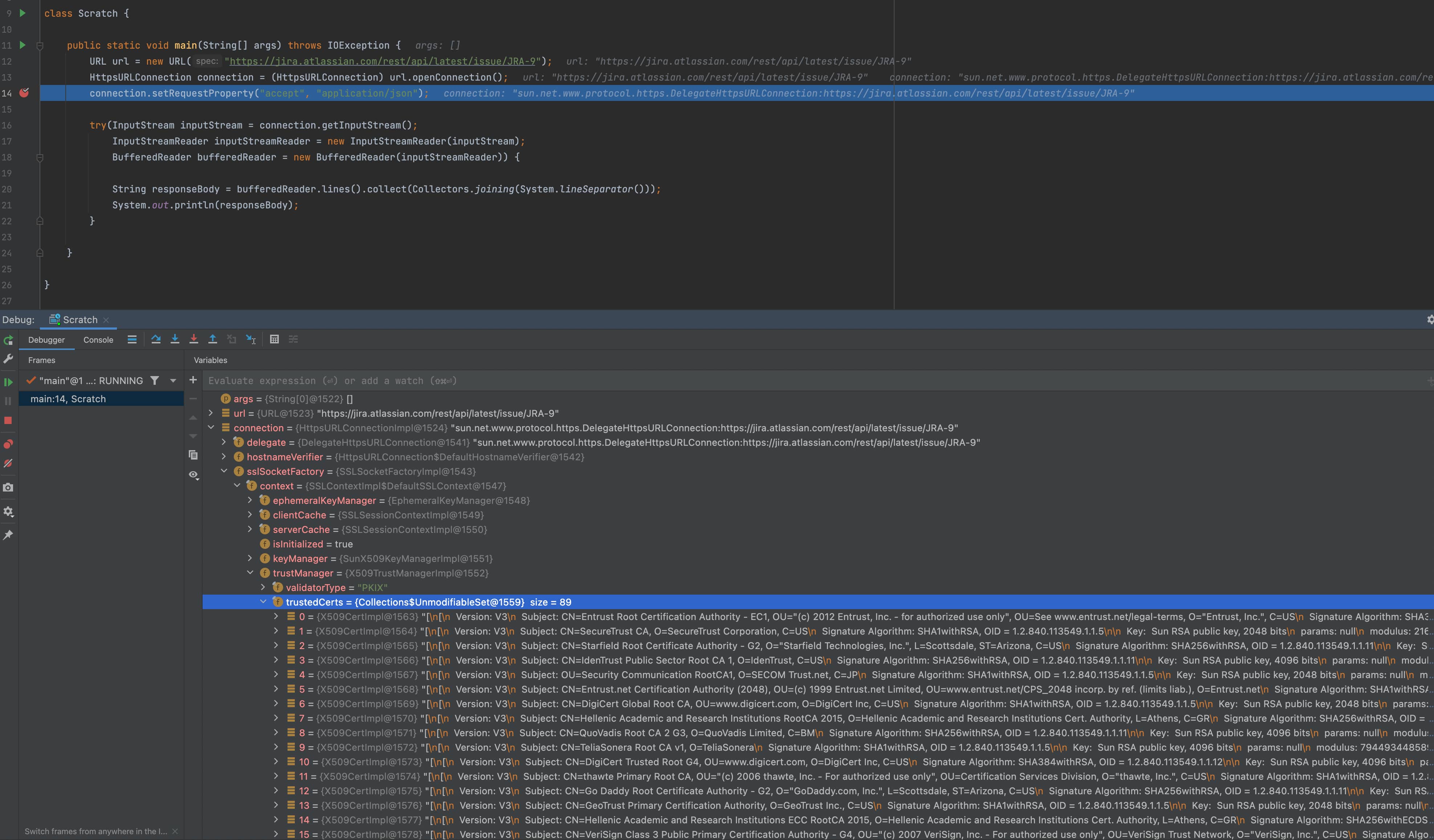Stop debugging with the red square
1434x840 pixels.
point(8,421)
